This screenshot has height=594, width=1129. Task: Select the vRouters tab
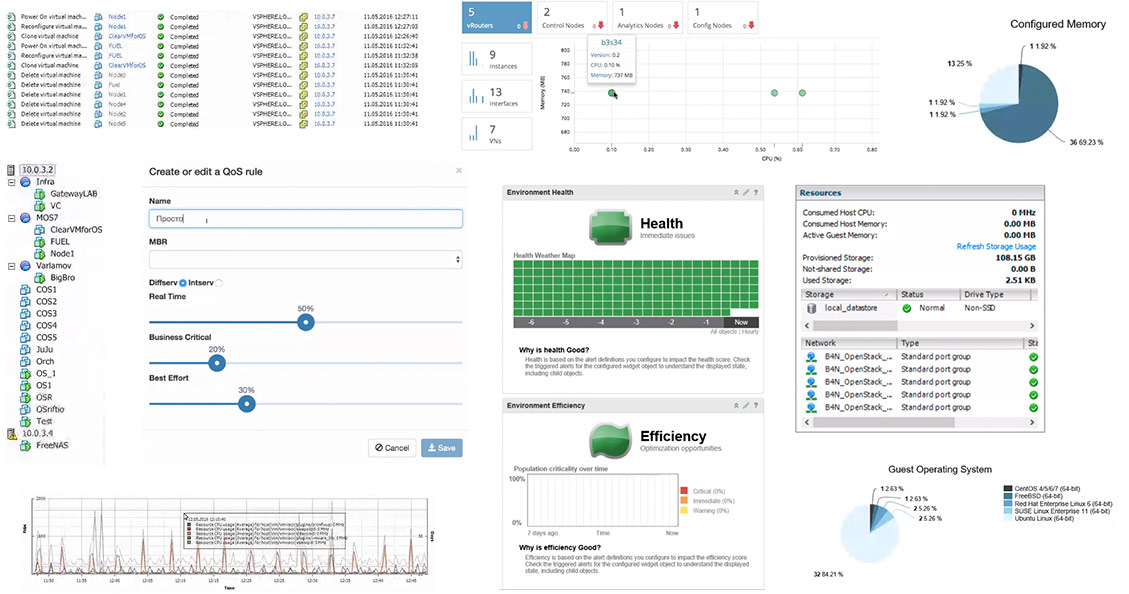[497, 17]
